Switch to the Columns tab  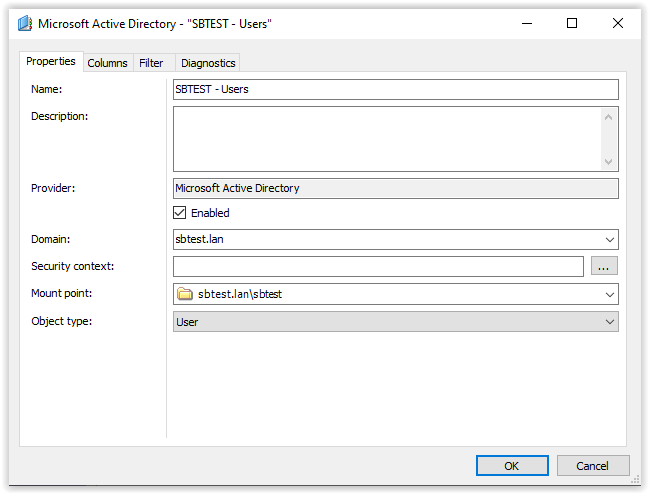pos(108,63)
